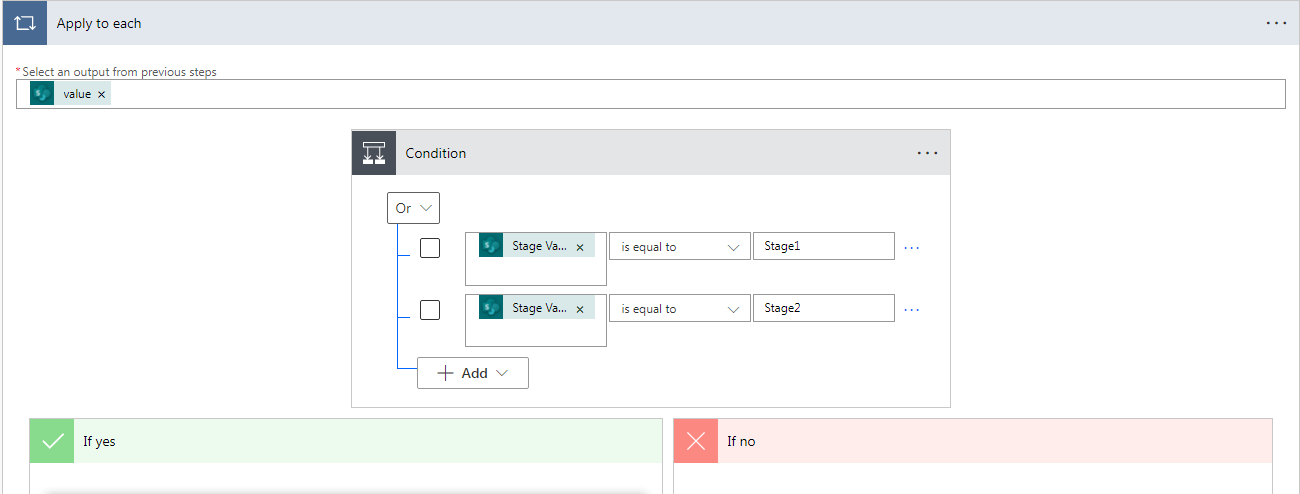Click the Apply to each loop icon

25,23
